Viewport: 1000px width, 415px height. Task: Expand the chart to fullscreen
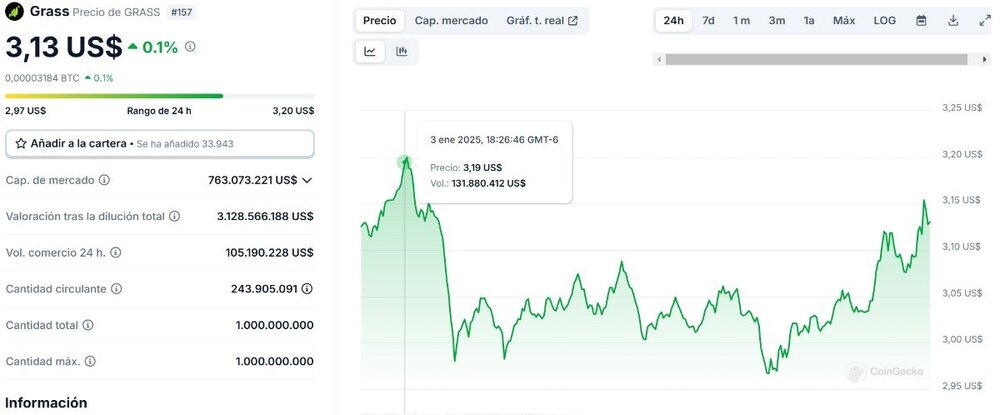click(984, 20)
